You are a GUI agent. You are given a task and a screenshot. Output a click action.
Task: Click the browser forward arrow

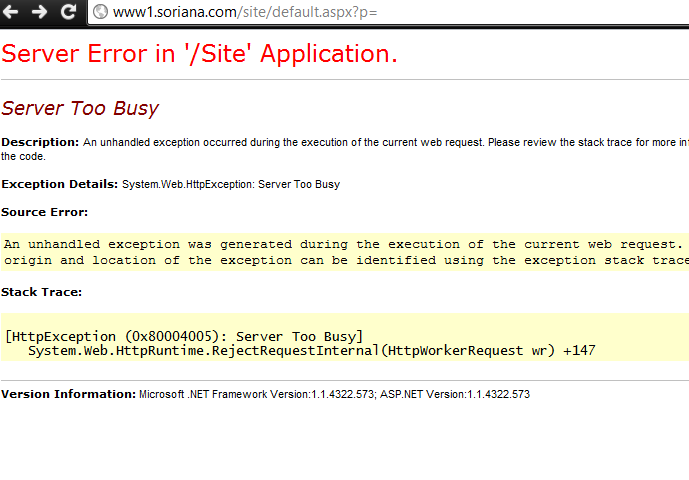tap(40, 12)
